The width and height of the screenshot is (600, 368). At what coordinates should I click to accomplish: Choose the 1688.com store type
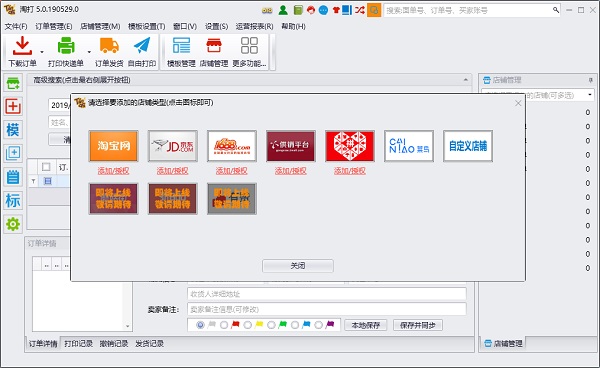pos(232,146)
